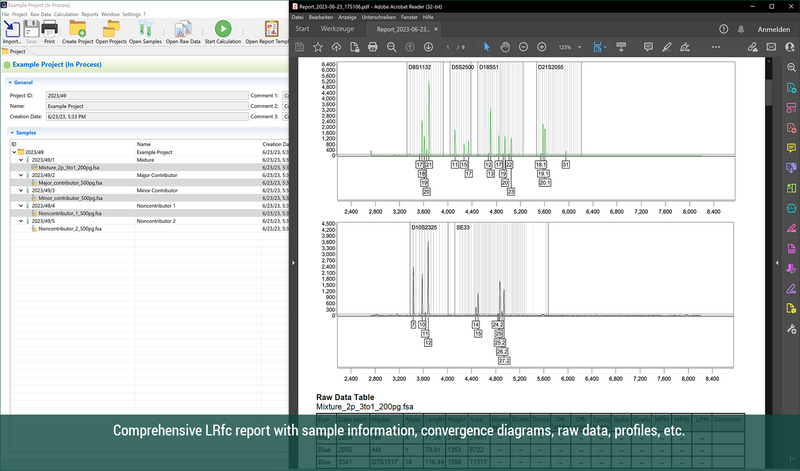This screenshot has width=800, height=471.
Task: Open the File menu in LRfc
Action: coord(5,14)
